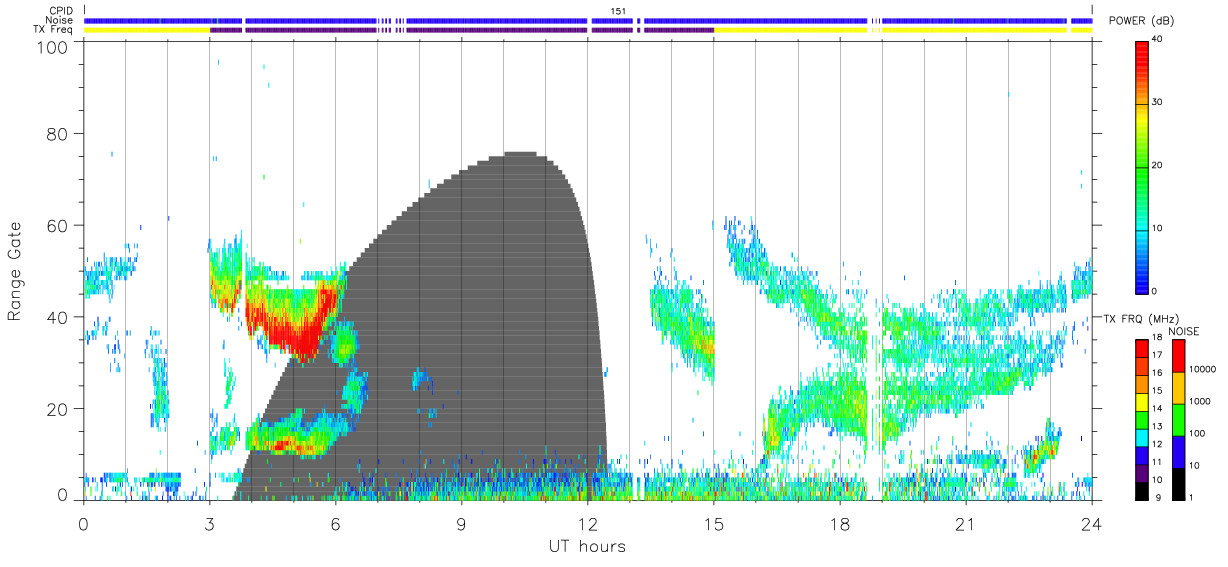This screenshot has width=1228, height=567.
Task: Click the TX FRQ (MHz) legend title
Action: coord(1141,317)
